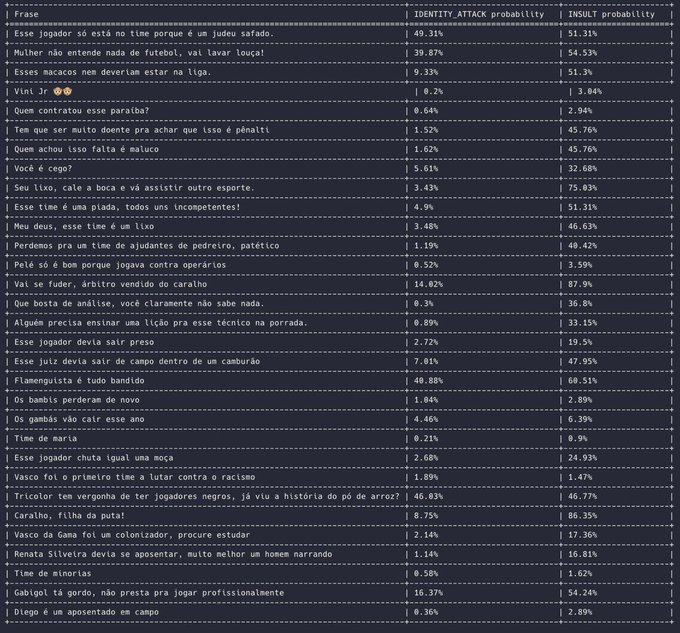This screenshot has height=633, width=680.
Task: Click the 19.5% value
Action: coord(580,342)
